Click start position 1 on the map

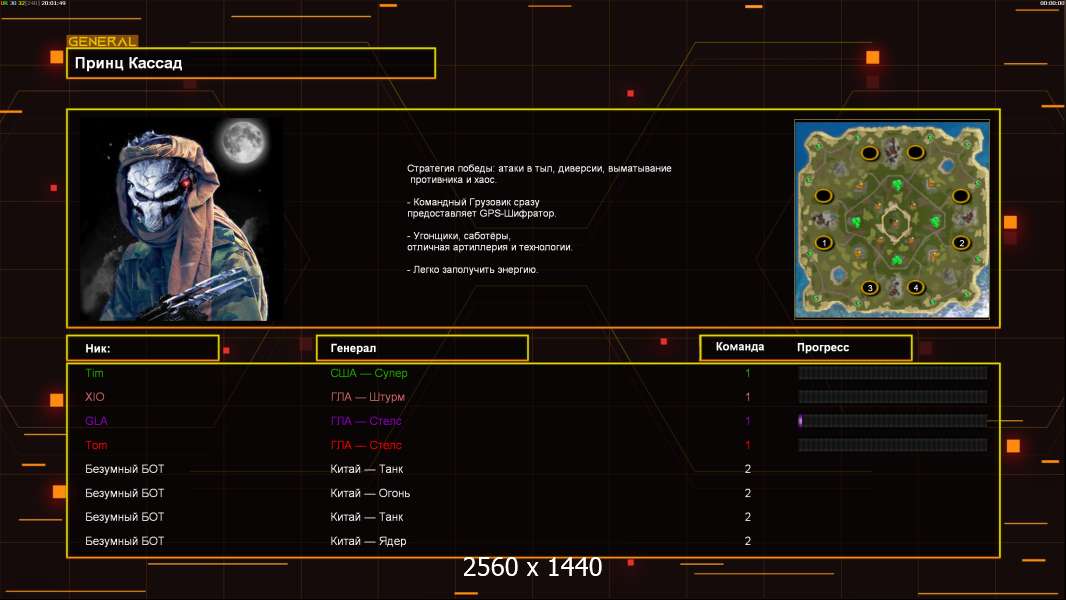coord(824,242)
